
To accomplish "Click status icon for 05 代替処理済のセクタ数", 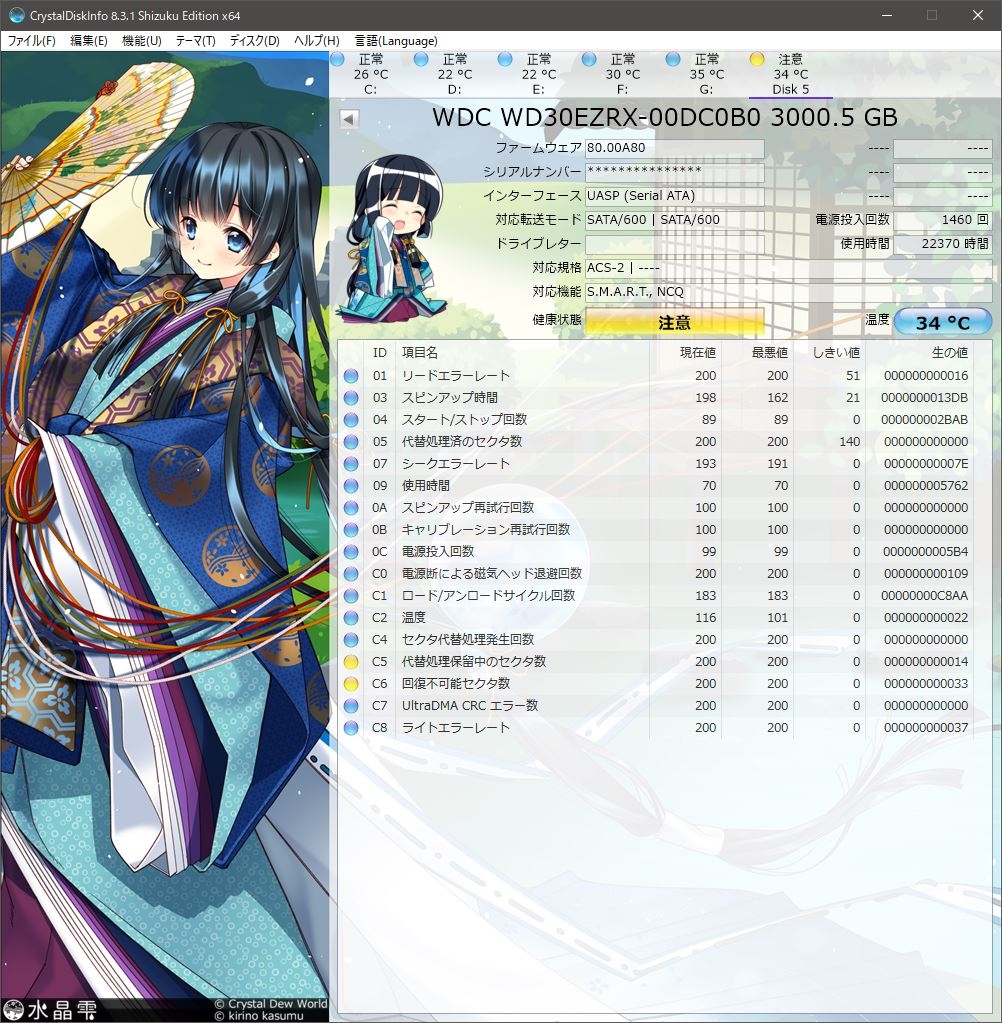I will (x=351, y=442).
